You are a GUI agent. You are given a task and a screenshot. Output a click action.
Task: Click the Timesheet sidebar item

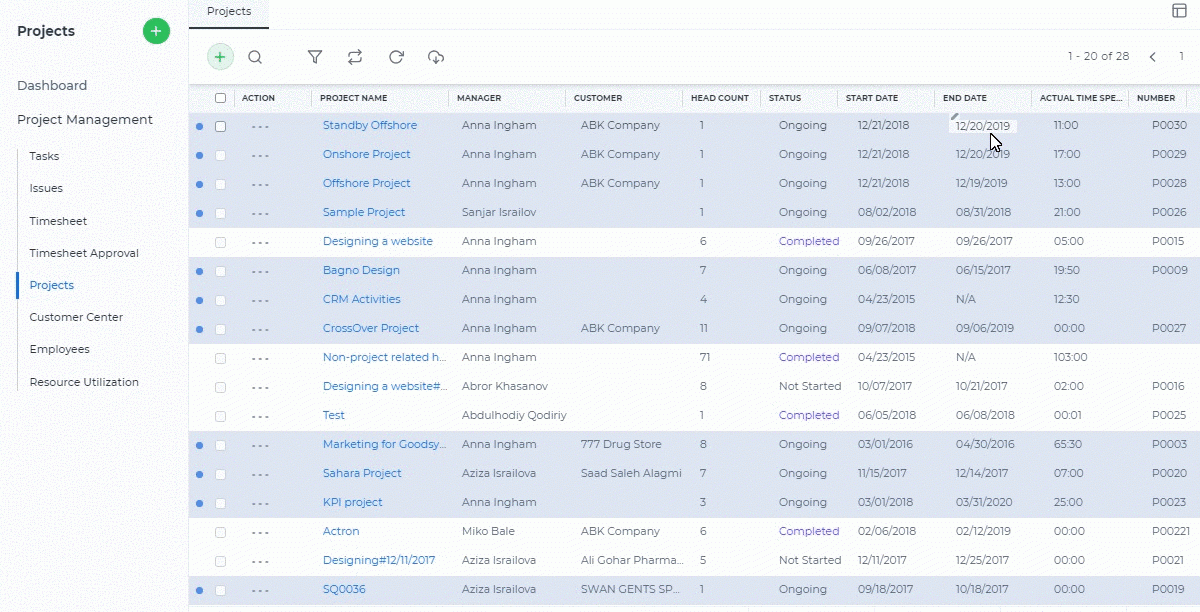(x=58, y=221)
